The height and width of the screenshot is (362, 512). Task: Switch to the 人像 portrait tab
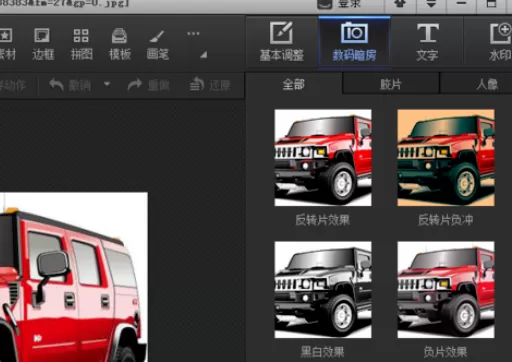[x=487, y=84]
